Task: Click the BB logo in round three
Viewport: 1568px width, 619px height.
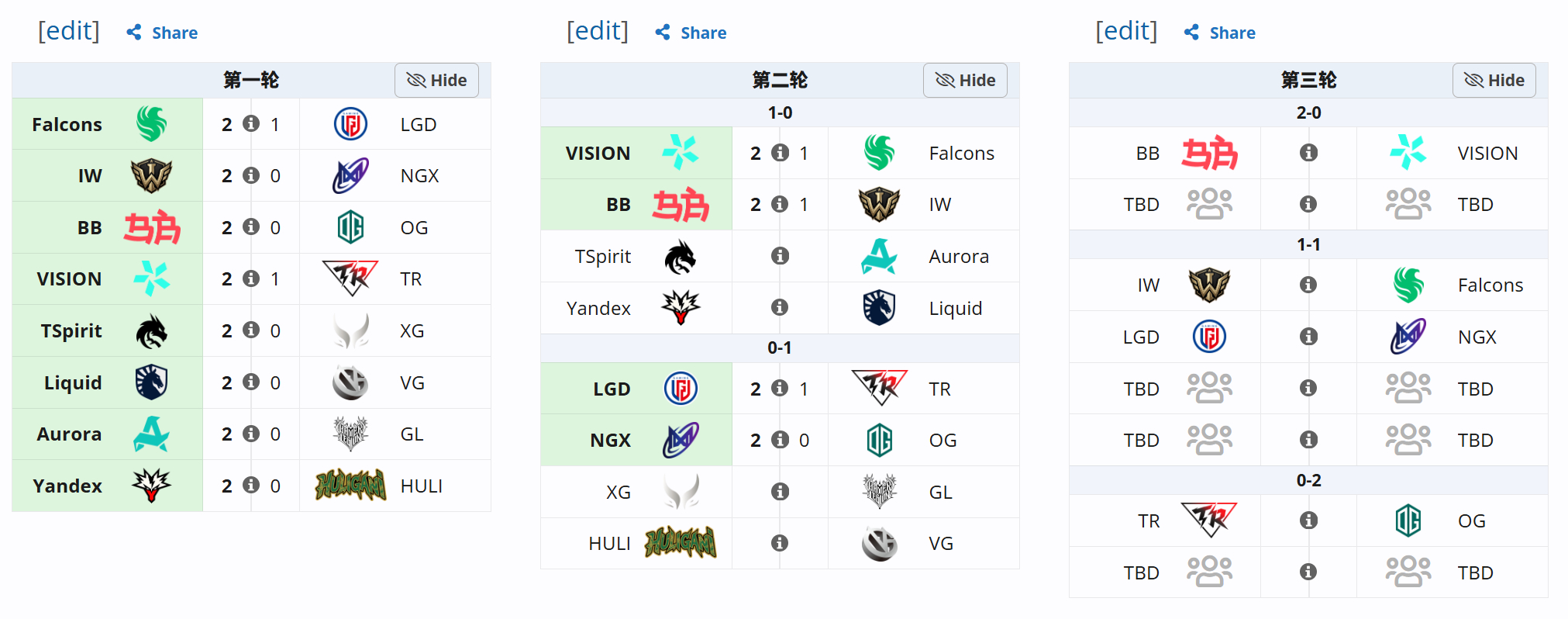Action: click(x=1209, y=153)
